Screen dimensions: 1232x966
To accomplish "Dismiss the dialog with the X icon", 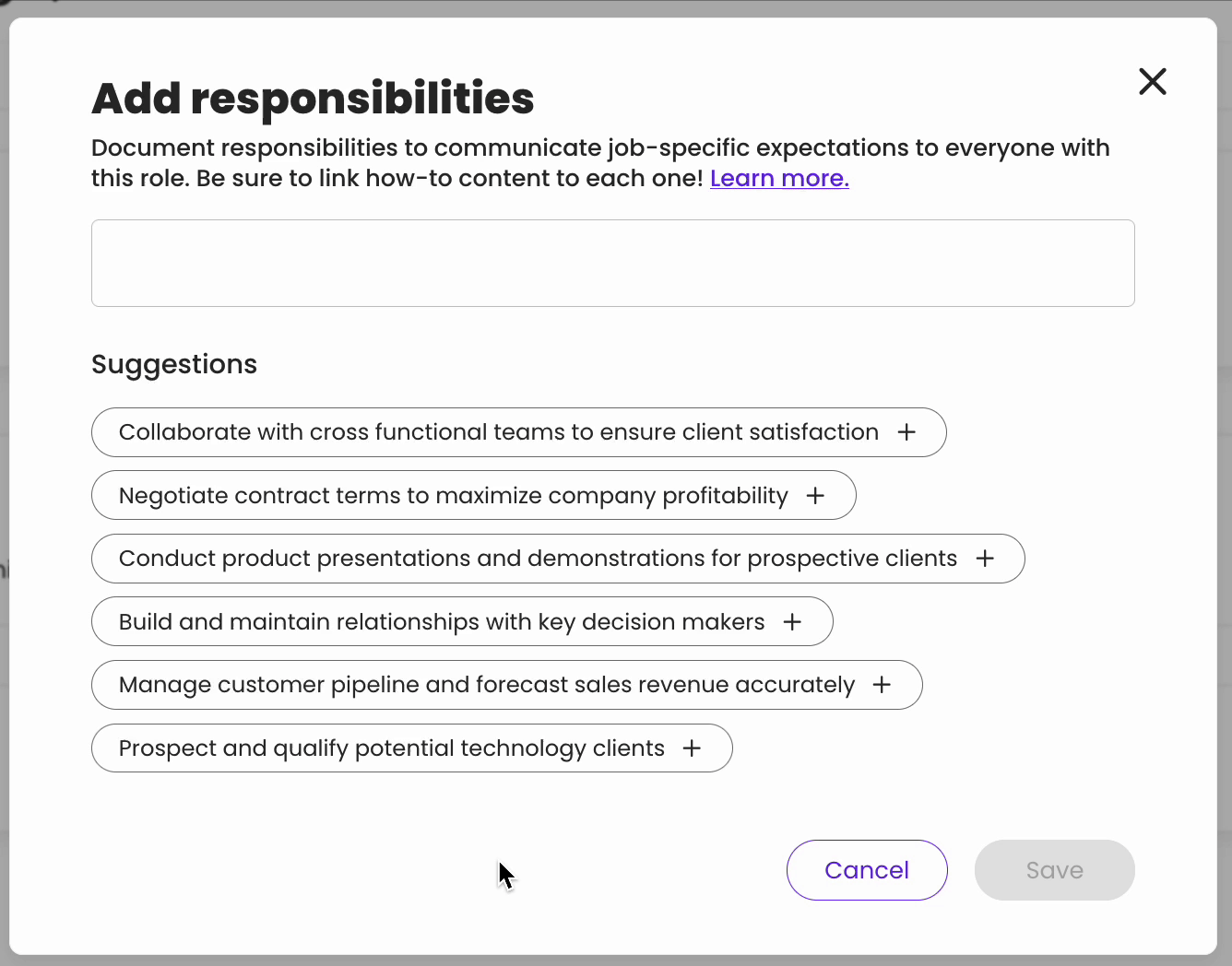I will [x=1152, y=81].
